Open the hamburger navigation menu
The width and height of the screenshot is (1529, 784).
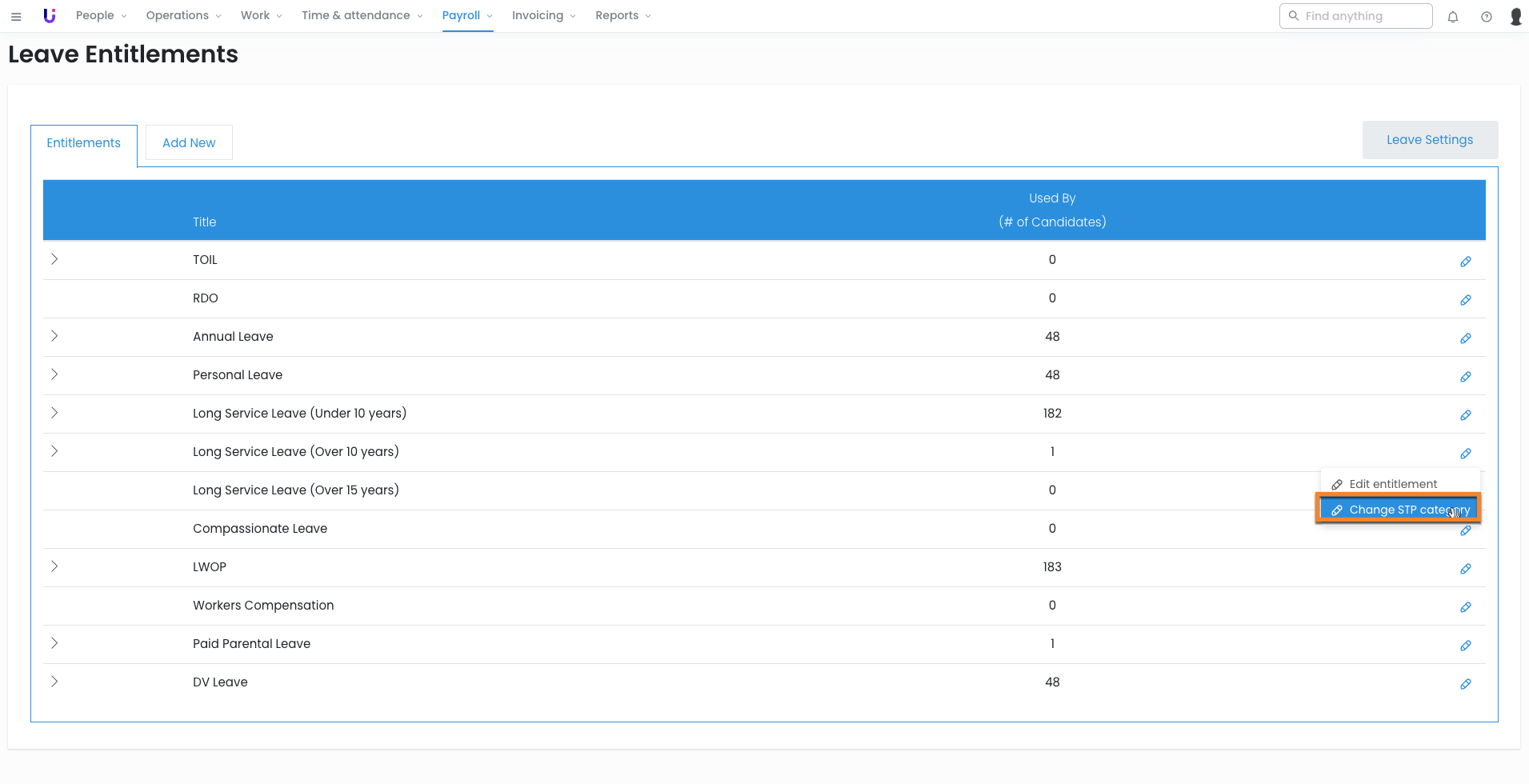tap(16, 16)
